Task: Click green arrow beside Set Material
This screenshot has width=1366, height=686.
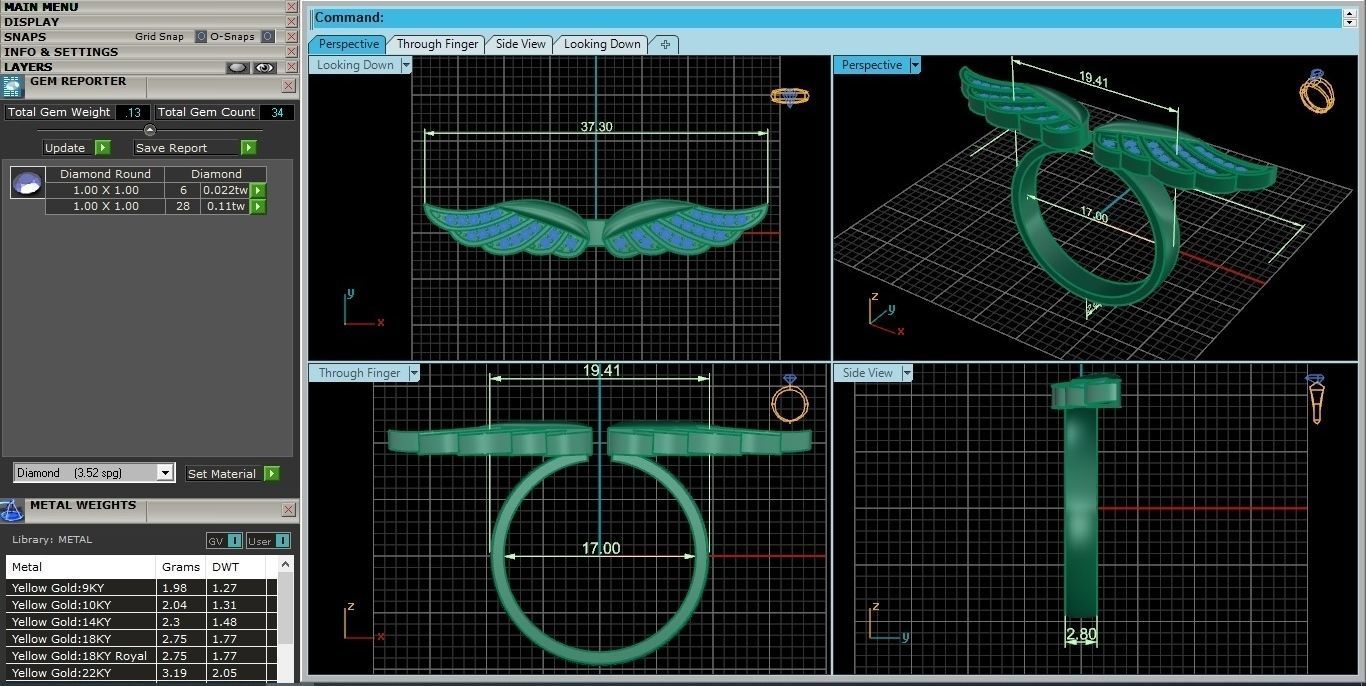Action: [x=272, y=474]
